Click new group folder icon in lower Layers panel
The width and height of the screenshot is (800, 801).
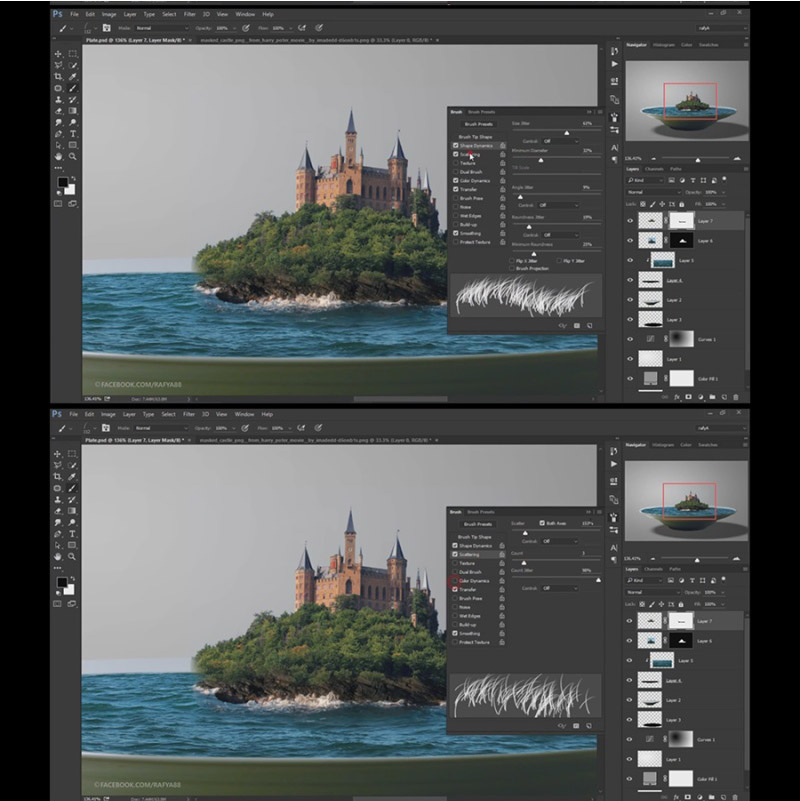click(712, 797)
